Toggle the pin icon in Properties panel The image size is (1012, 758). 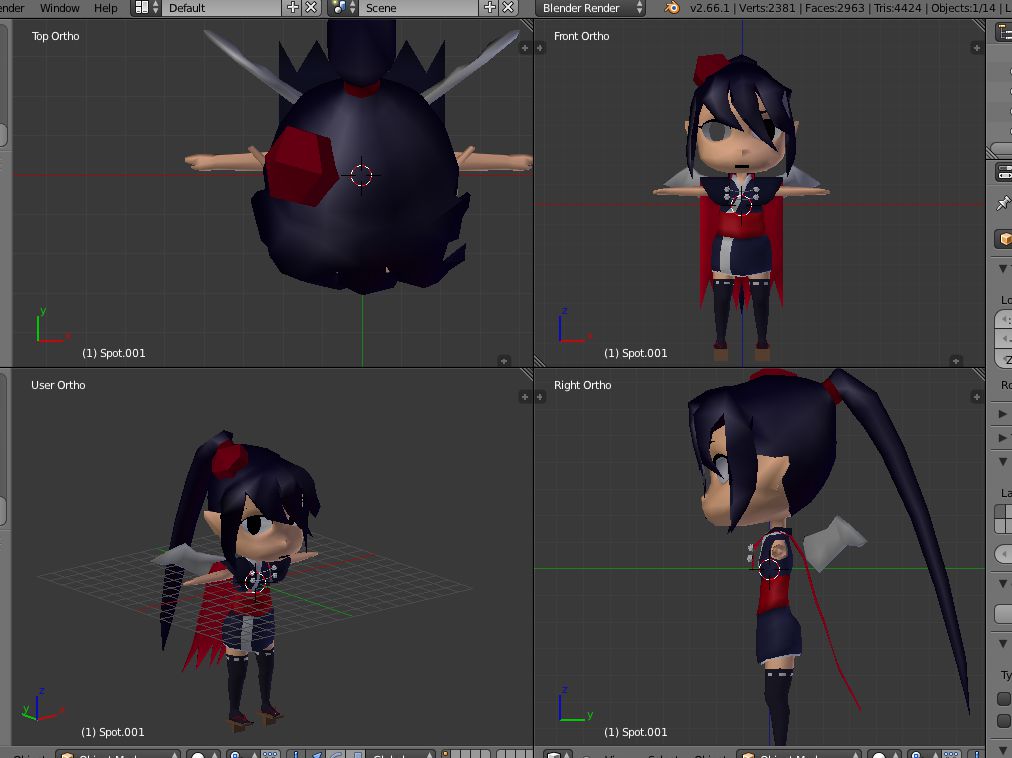point(1003,203)
